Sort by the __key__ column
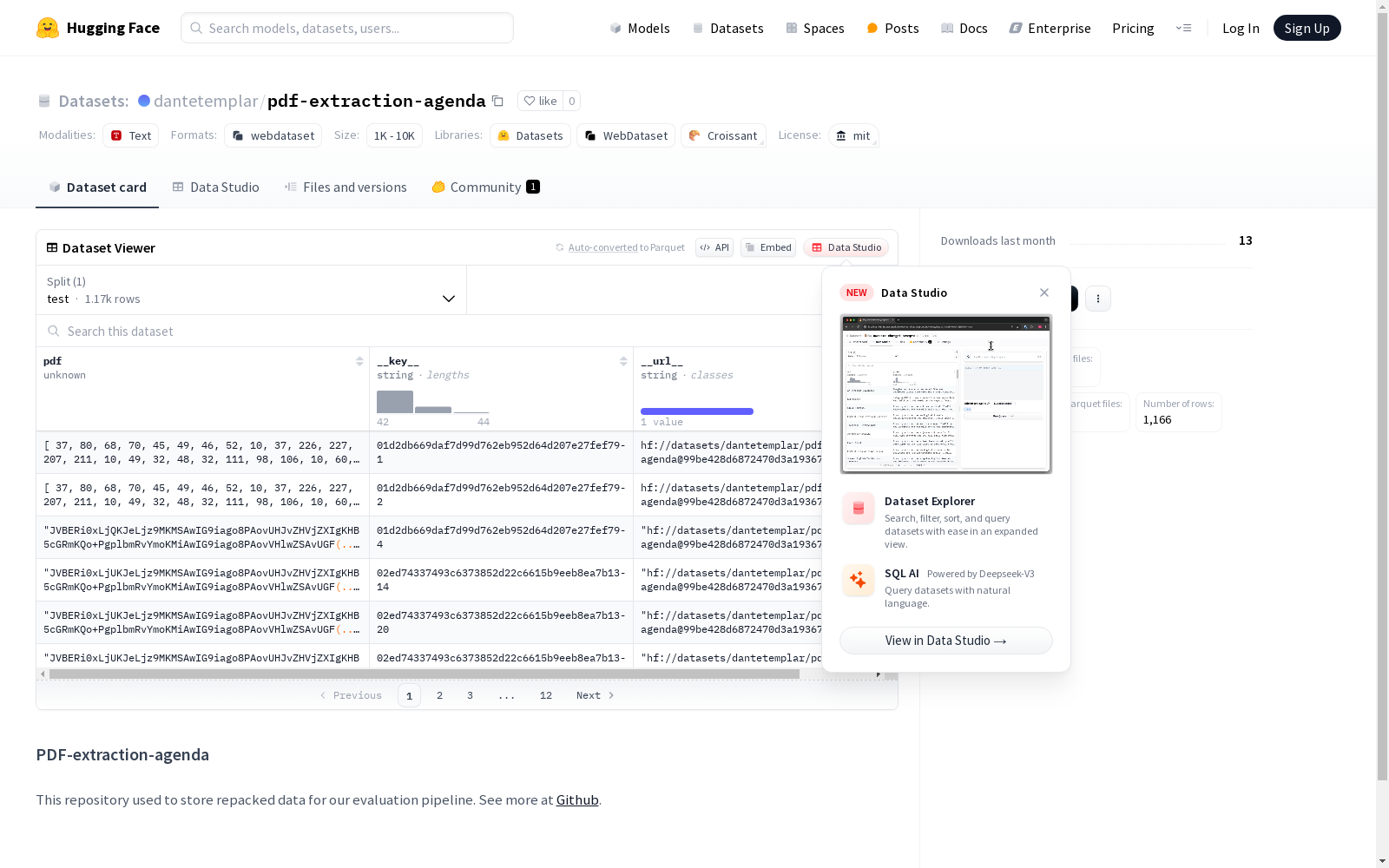The height and width of the screenshot is (868, 1389). [623, 361]
